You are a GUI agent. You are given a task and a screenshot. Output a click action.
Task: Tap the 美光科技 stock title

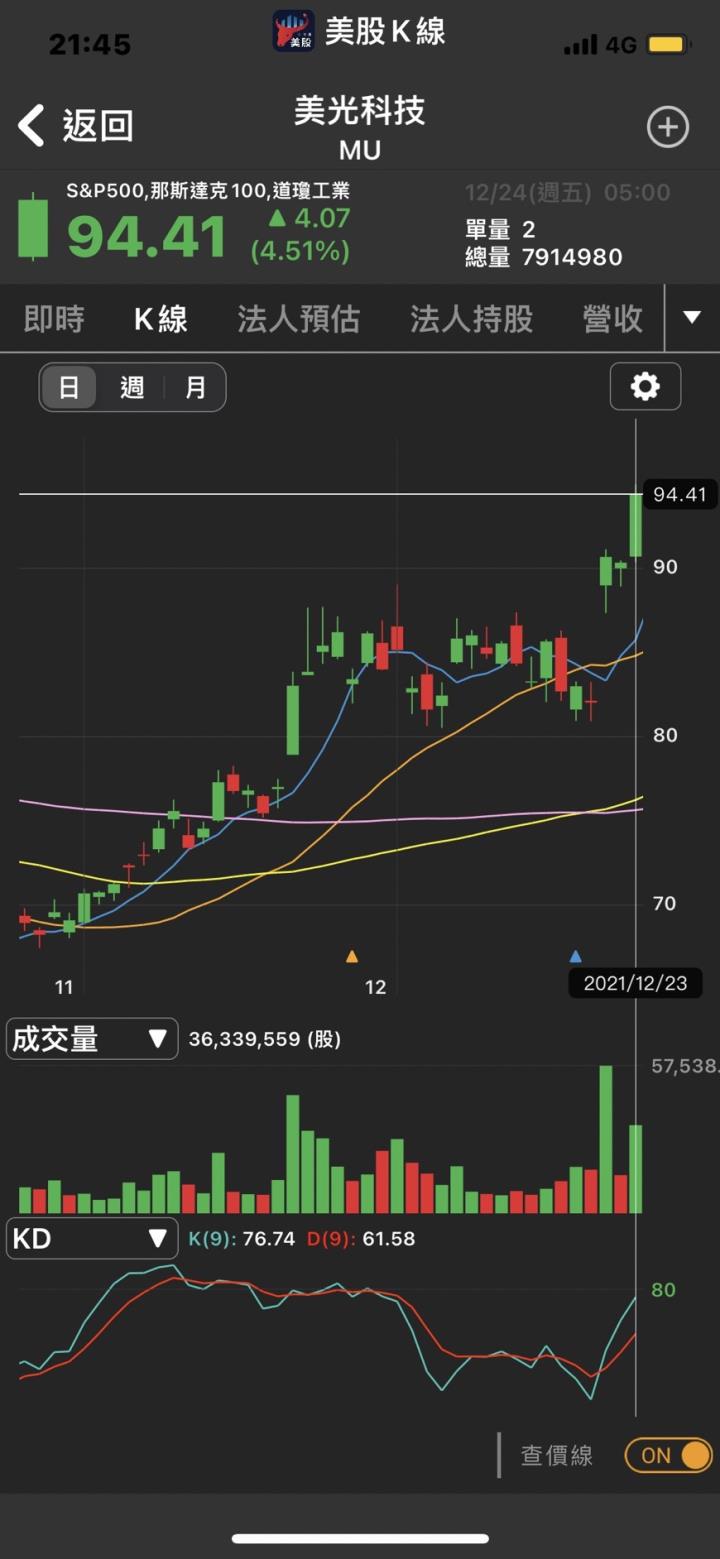click(360, 110)
